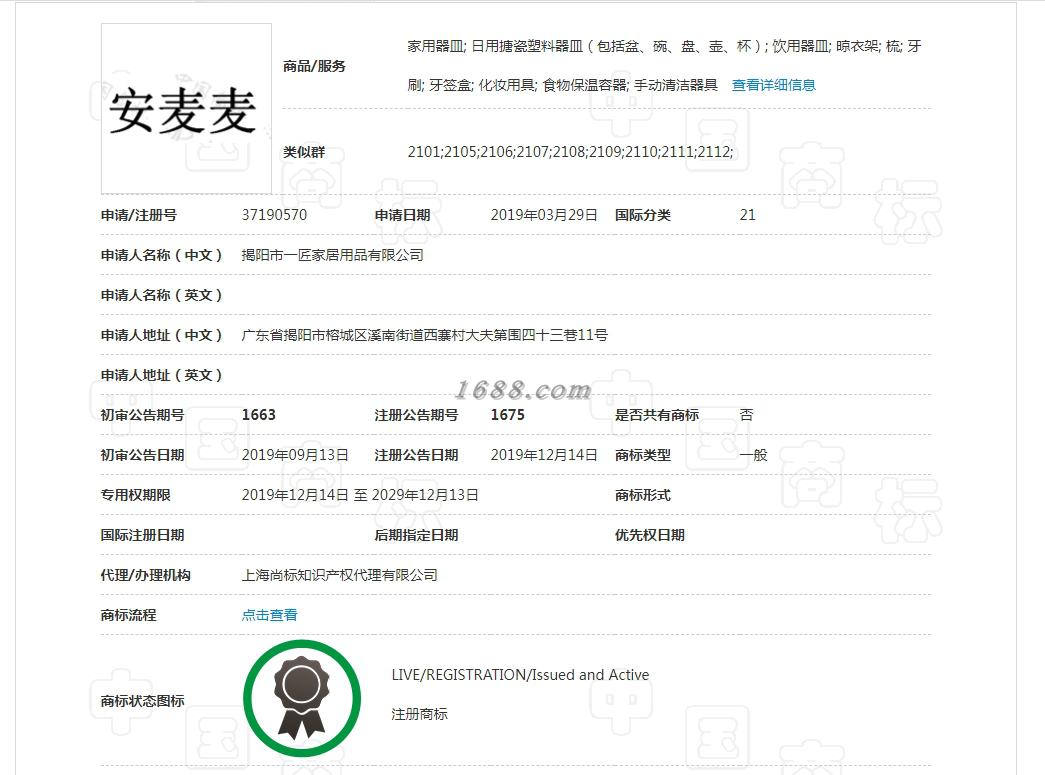
Task: Click the 代理/办理机构 label
Action: tap(145, 575)
